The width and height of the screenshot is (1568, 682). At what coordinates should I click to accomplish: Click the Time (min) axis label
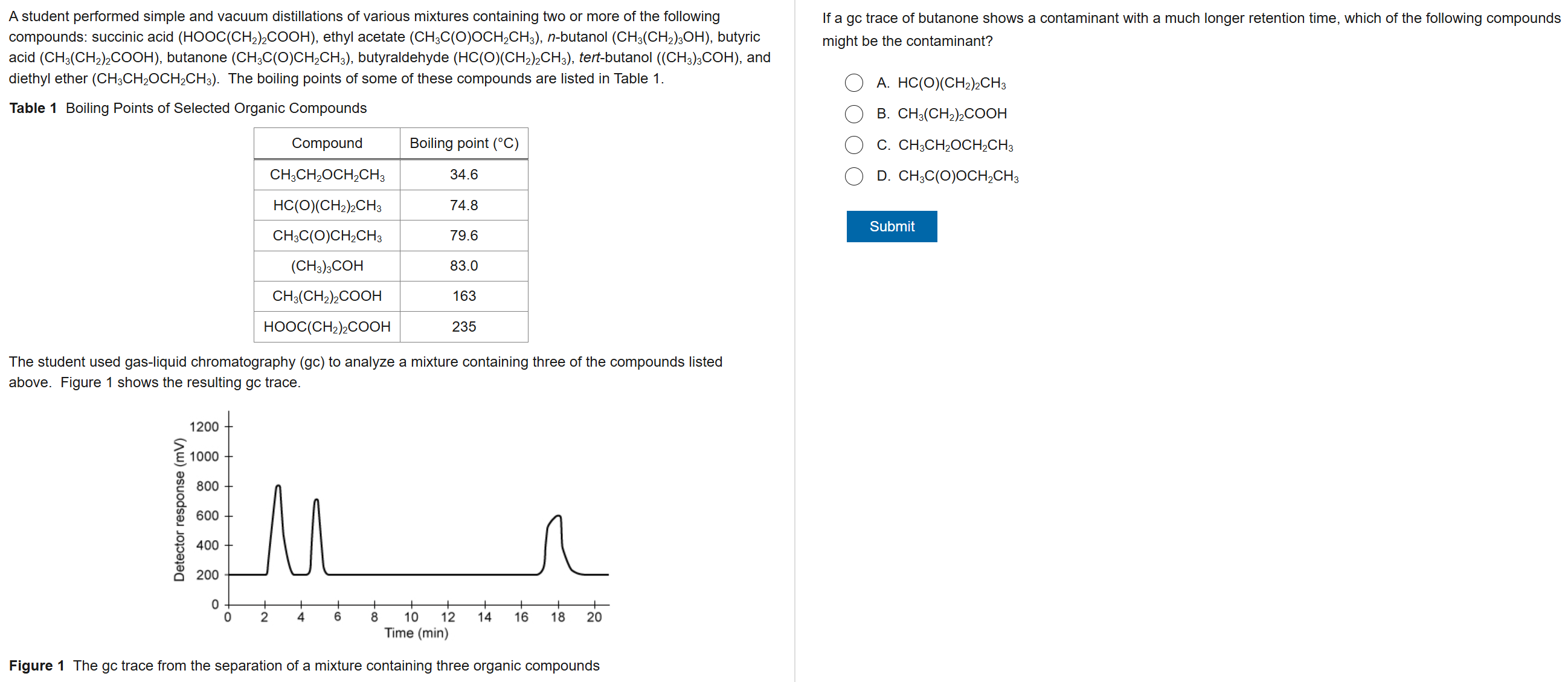click(416, 633)
